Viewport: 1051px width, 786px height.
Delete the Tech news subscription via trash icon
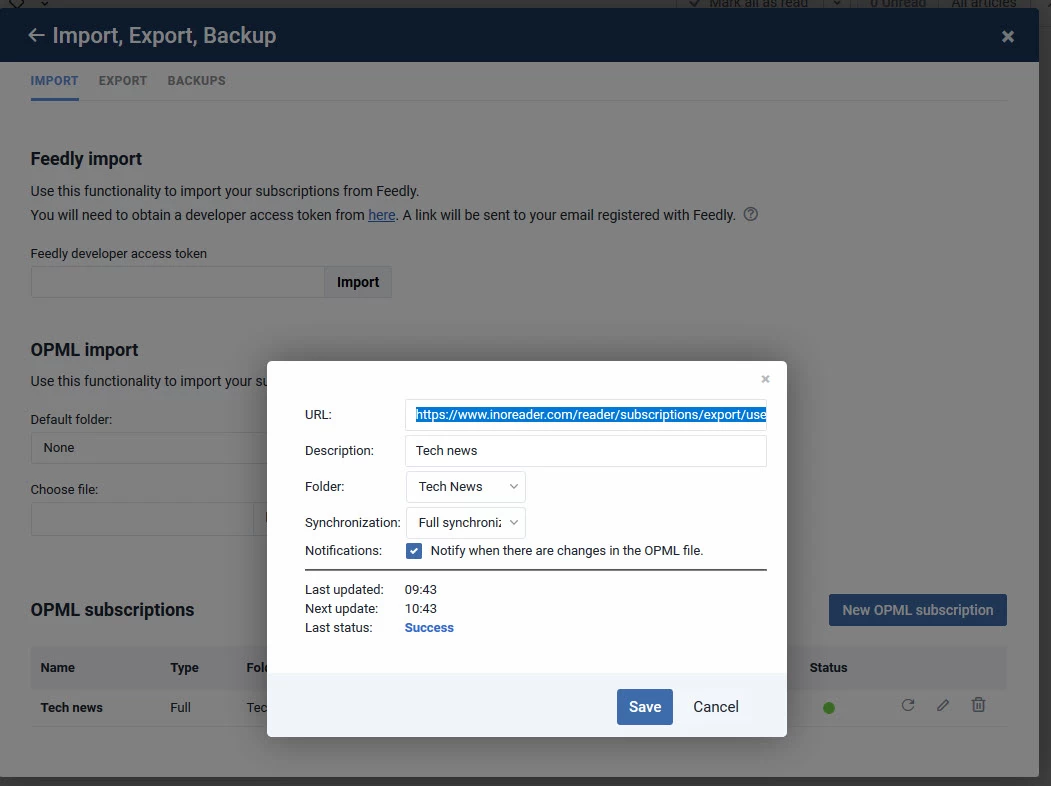[x=978, y=705]
